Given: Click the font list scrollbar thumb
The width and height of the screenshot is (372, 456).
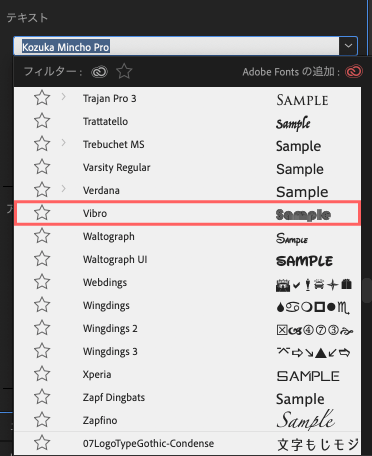Looking at the screenshot, I should coord(367,290).
